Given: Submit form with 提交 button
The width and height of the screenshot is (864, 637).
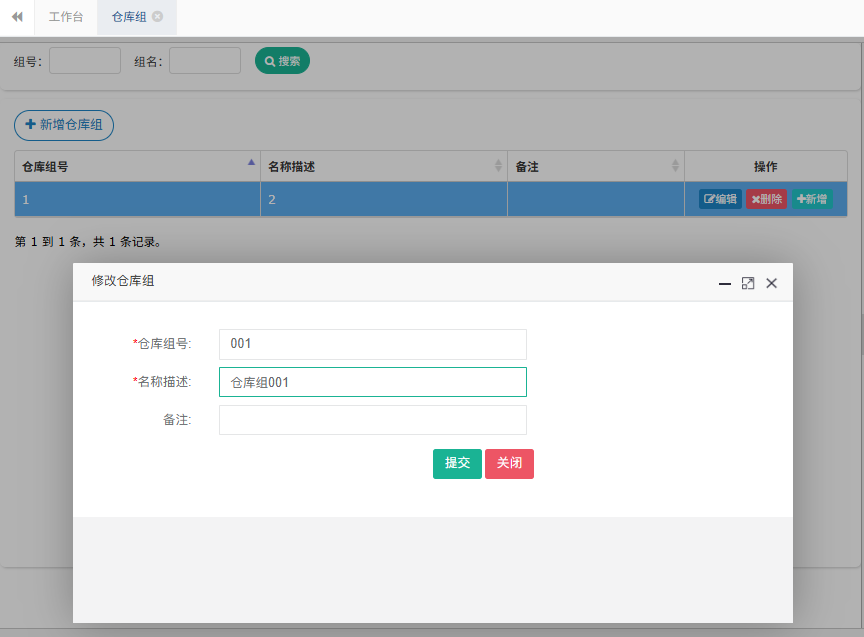Looking at the screenshot, I should [x=457, y=464].
